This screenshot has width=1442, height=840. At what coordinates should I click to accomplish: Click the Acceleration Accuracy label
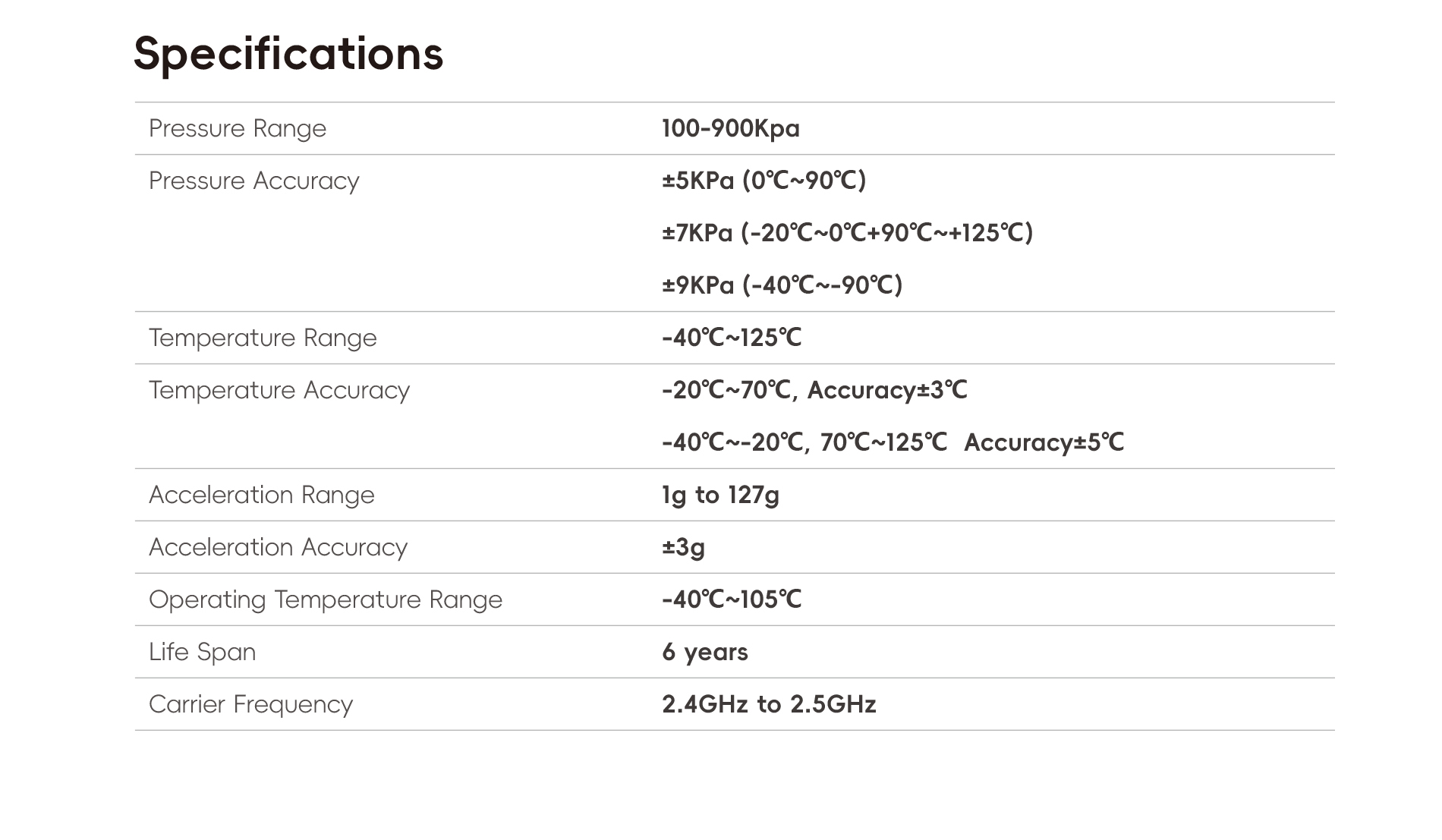pyautogui.click(x=278, y=547)
